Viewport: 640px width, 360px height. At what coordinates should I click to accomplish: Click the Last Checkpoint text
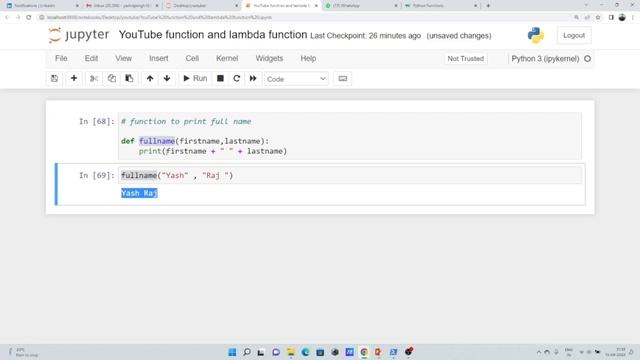(x=365, y=36)
